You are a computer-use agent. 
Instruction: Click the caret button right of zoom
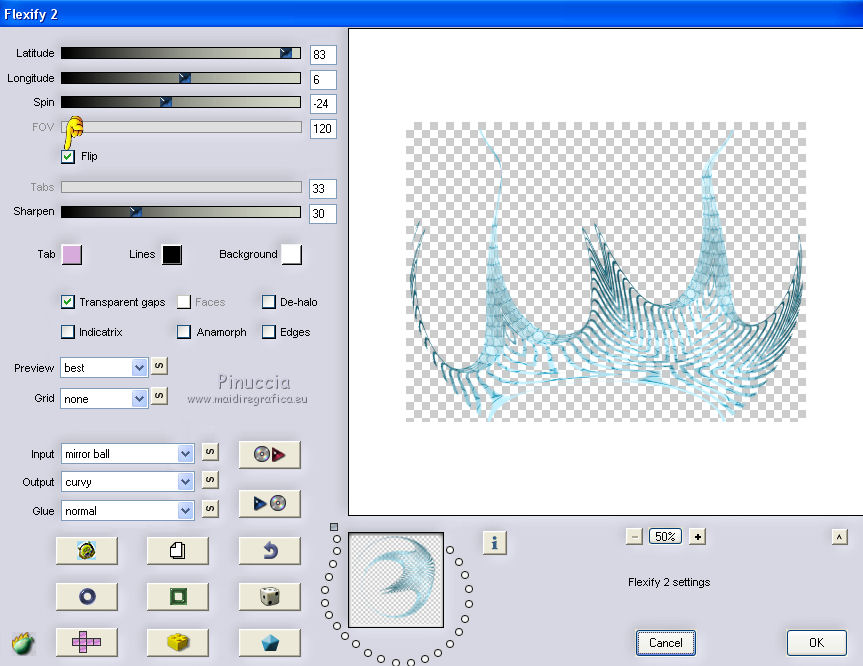[839, 537]
